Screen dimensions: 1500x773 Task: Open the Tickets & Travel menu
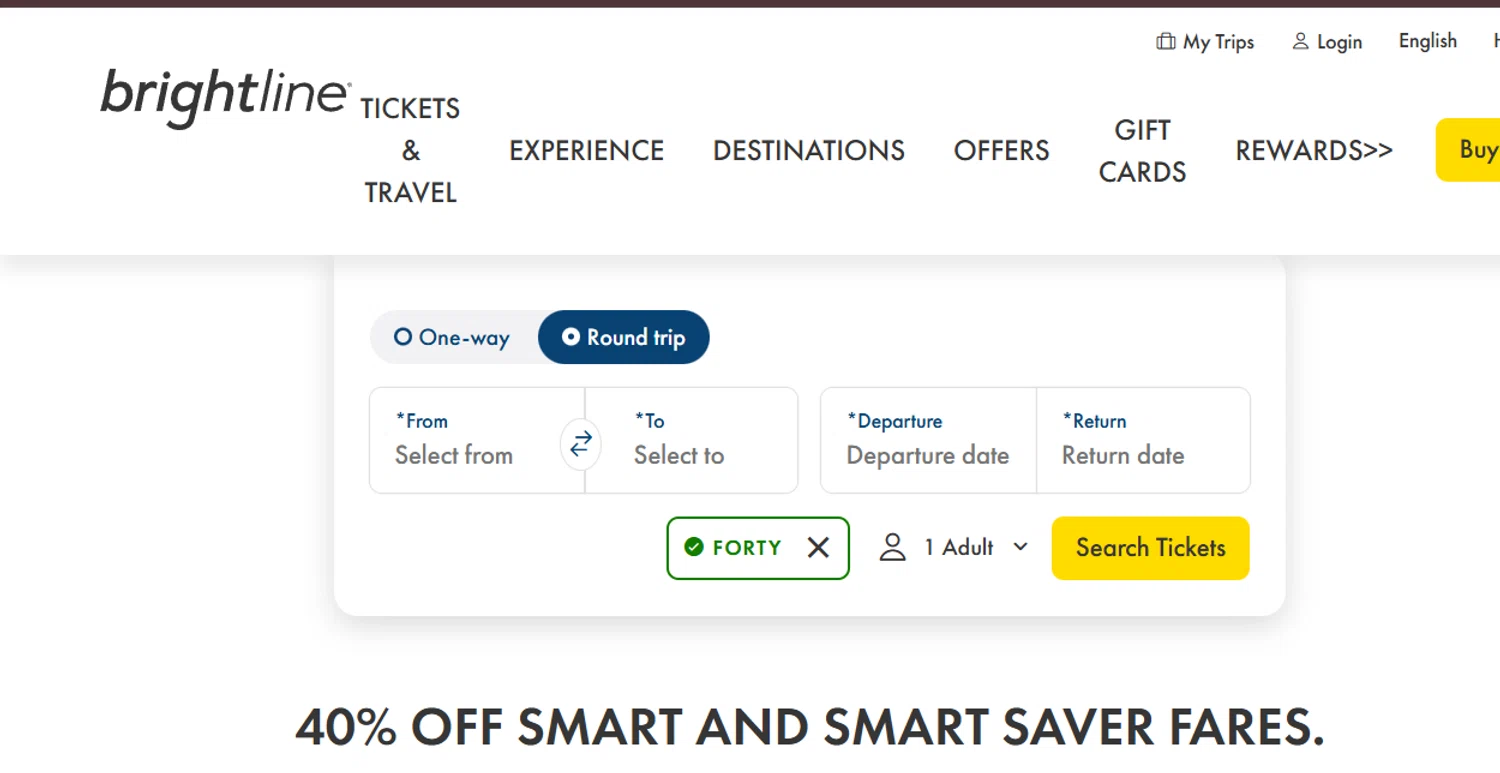point(410,150)
